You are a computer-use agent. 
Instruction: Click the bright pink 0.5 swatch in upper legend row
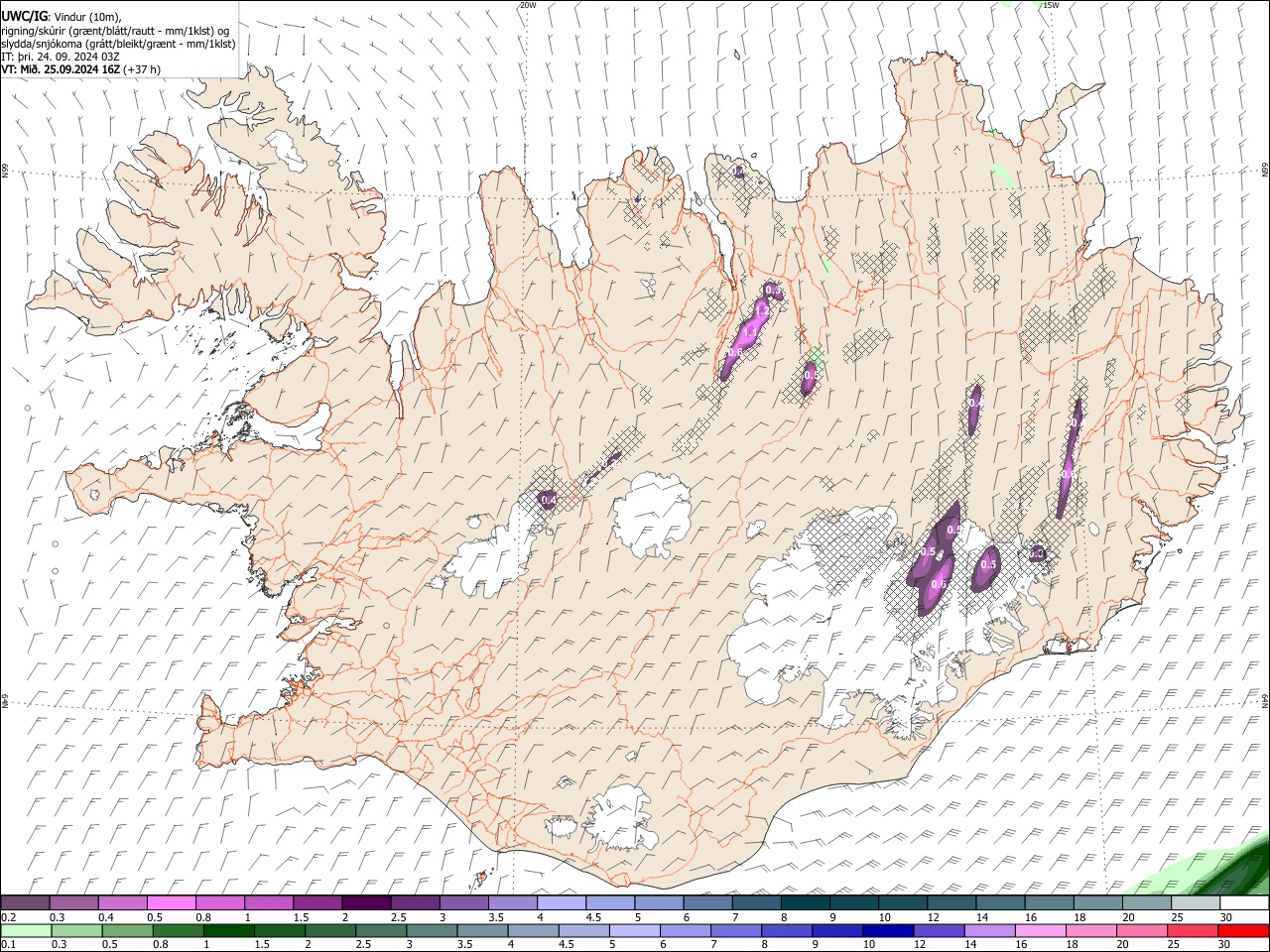coord(171,903)
